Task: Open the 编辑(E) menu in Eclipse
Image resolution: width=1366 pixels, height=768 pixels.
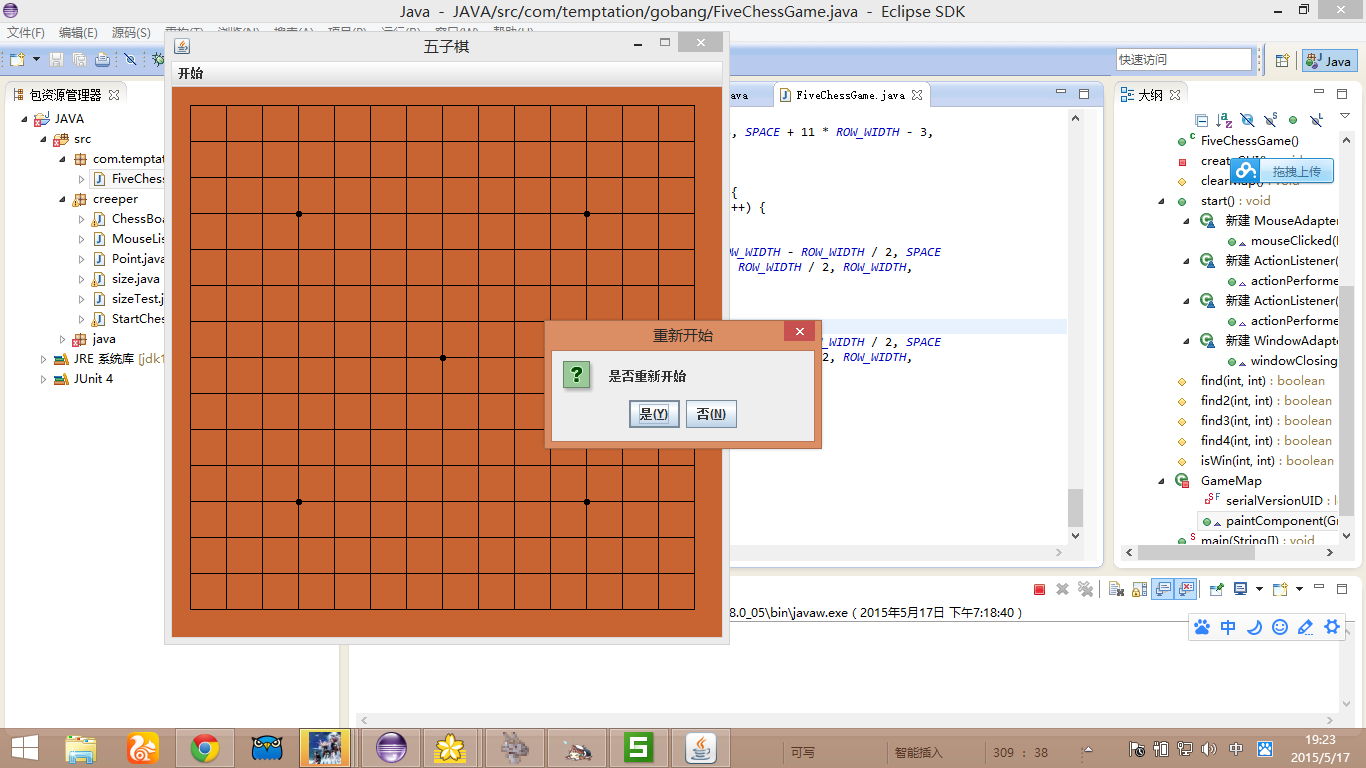Action: pos(78,33)
